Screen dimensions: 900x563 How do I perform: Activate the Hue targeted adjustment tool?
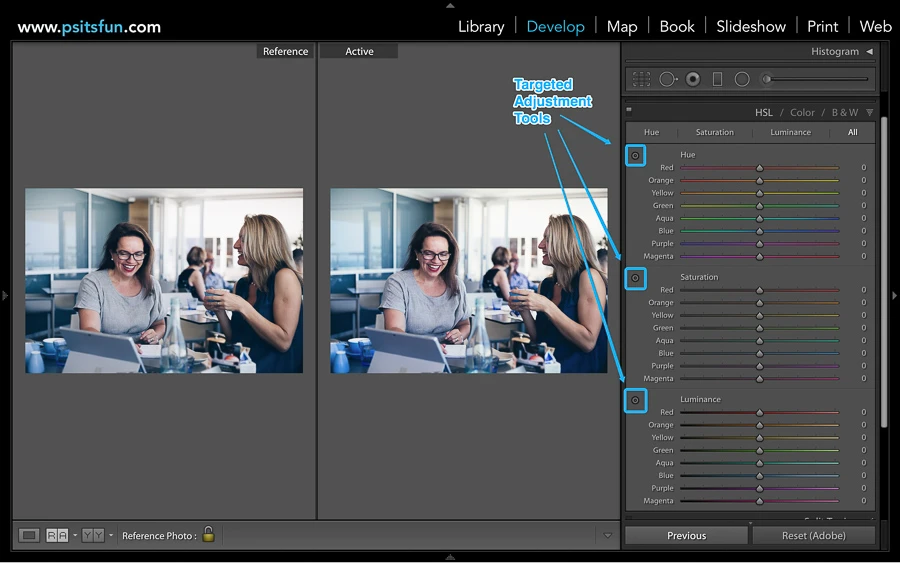pyautogui.click(x=635, y=156)
